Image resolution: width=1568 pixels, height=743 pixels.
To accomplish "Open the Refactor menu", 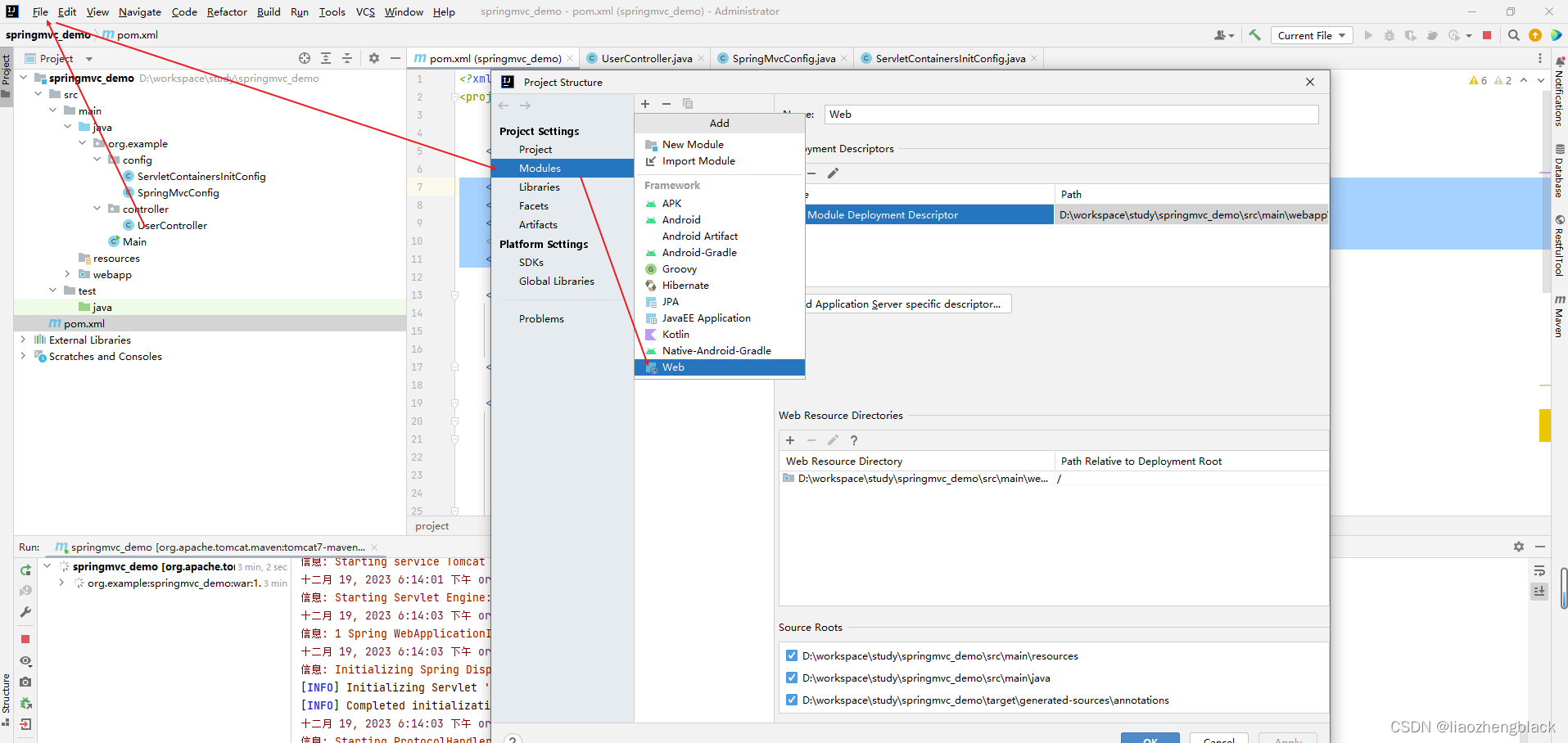I will pos(227,11).
